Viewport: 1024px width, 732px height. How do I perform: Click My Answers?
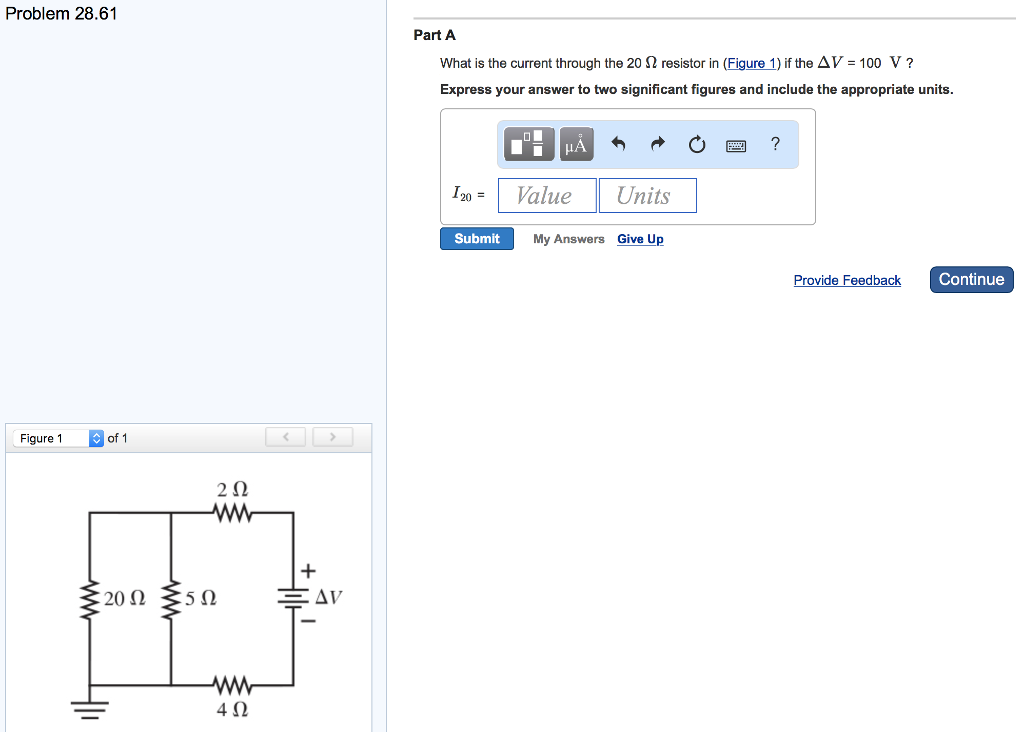click(x=568, y=239)
